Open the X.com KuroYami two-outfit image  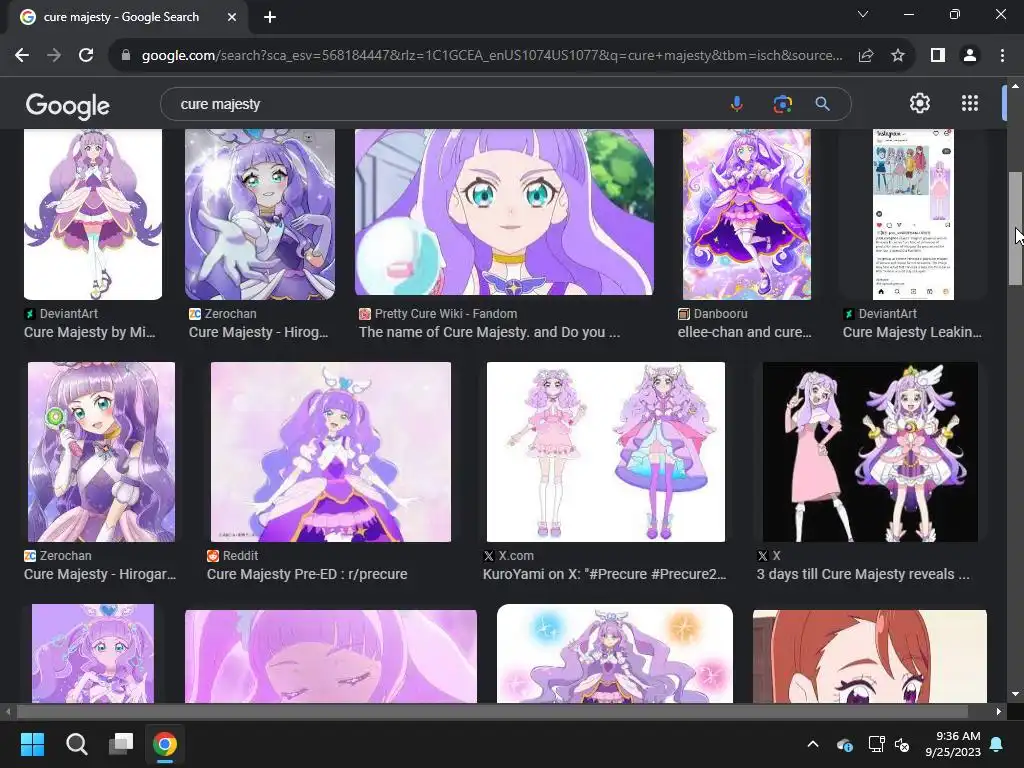[x=605, y=452]
